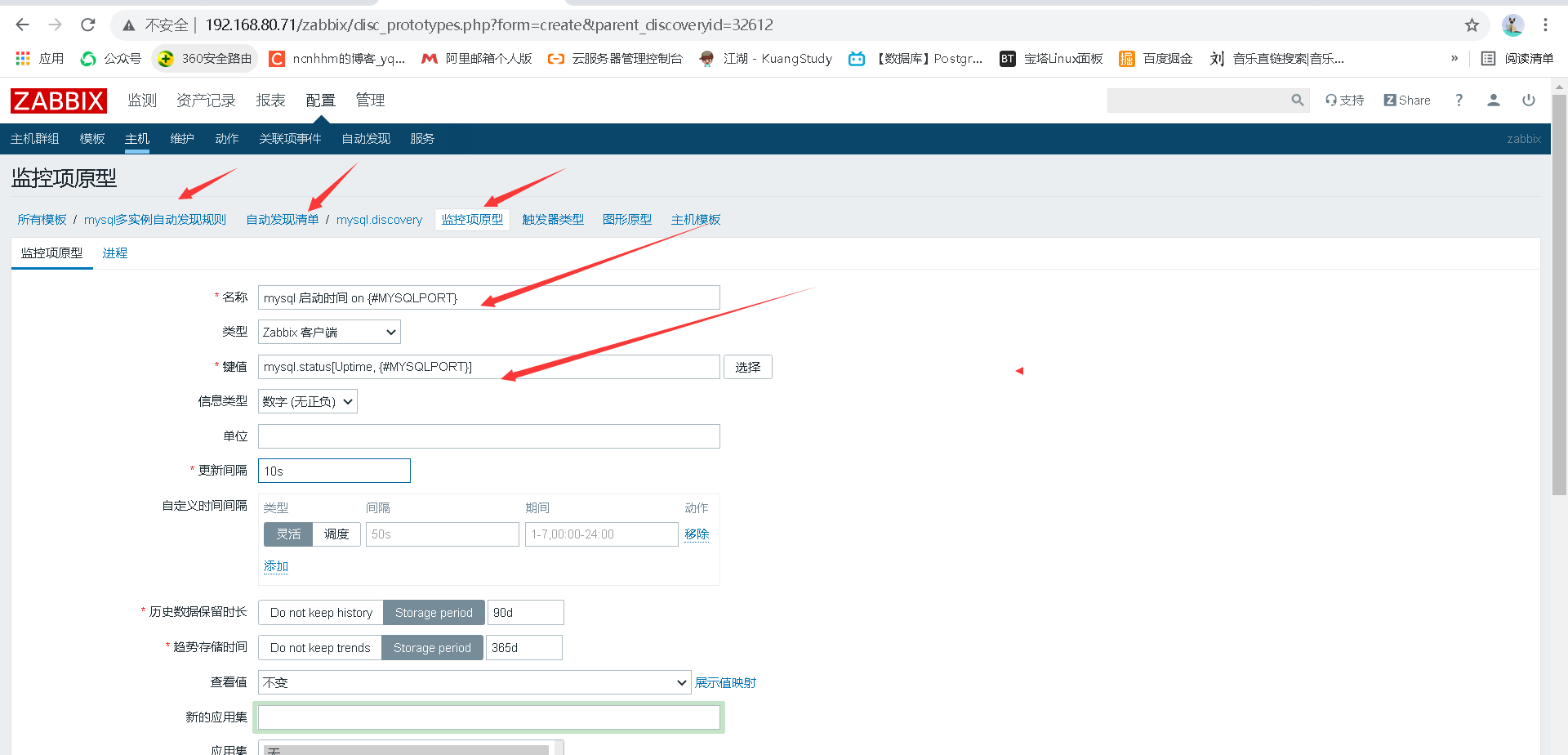Open 宝塔Linux面板 bookmark
The width and height of the screenshot is (1568, 755).
click(x=1052, y=59)
